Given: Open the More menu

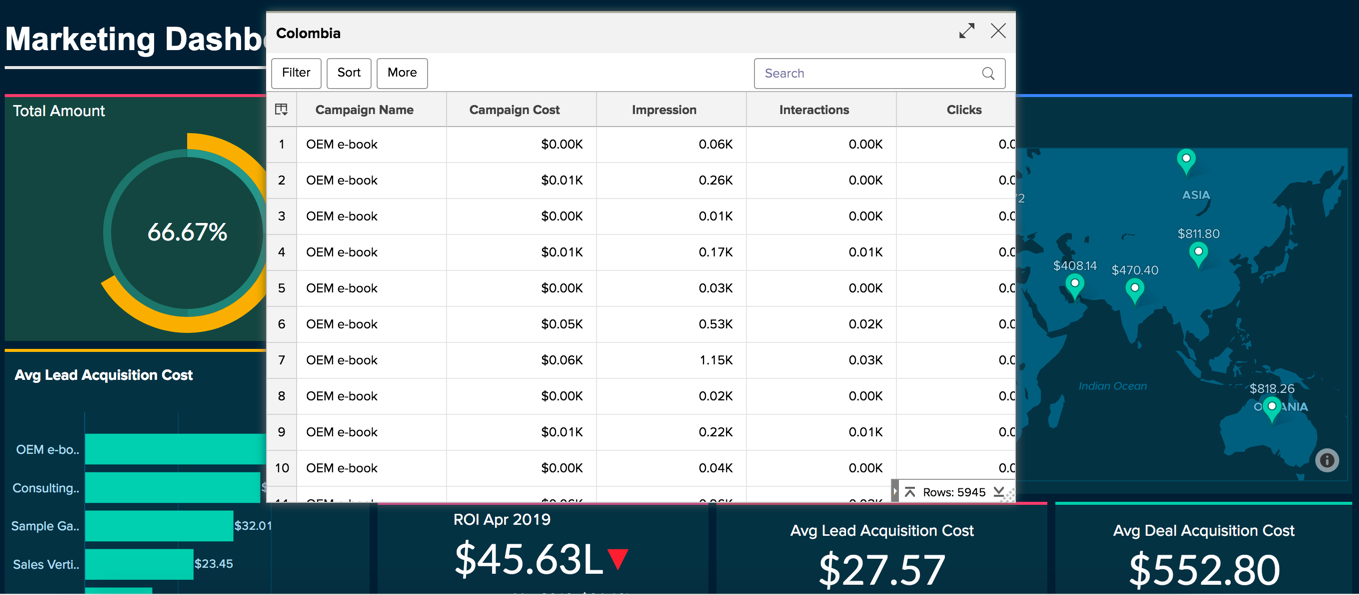Looking at the screenshot, I should pos(402,73).
